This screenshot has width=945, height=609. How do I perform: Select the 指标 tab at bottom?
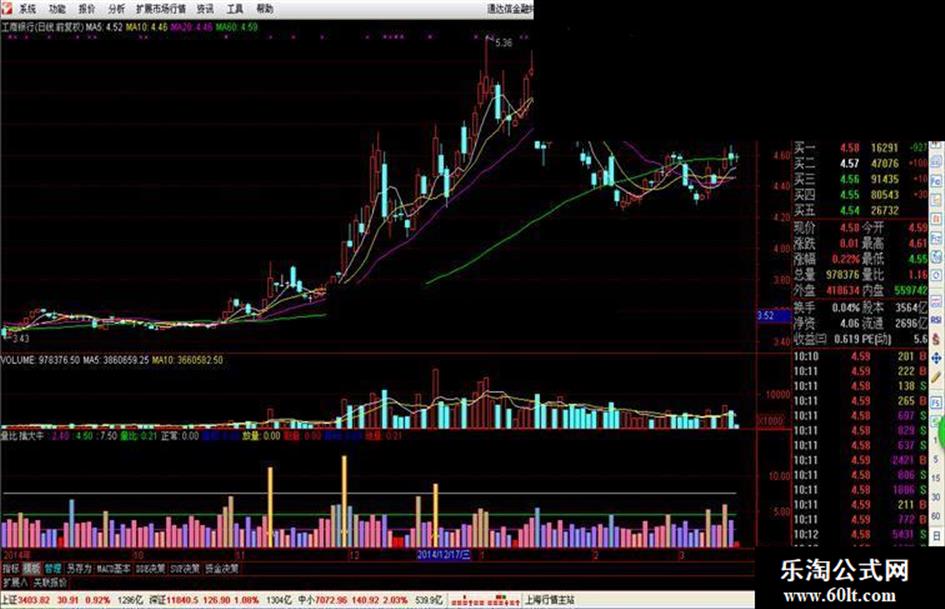(11, 568)
